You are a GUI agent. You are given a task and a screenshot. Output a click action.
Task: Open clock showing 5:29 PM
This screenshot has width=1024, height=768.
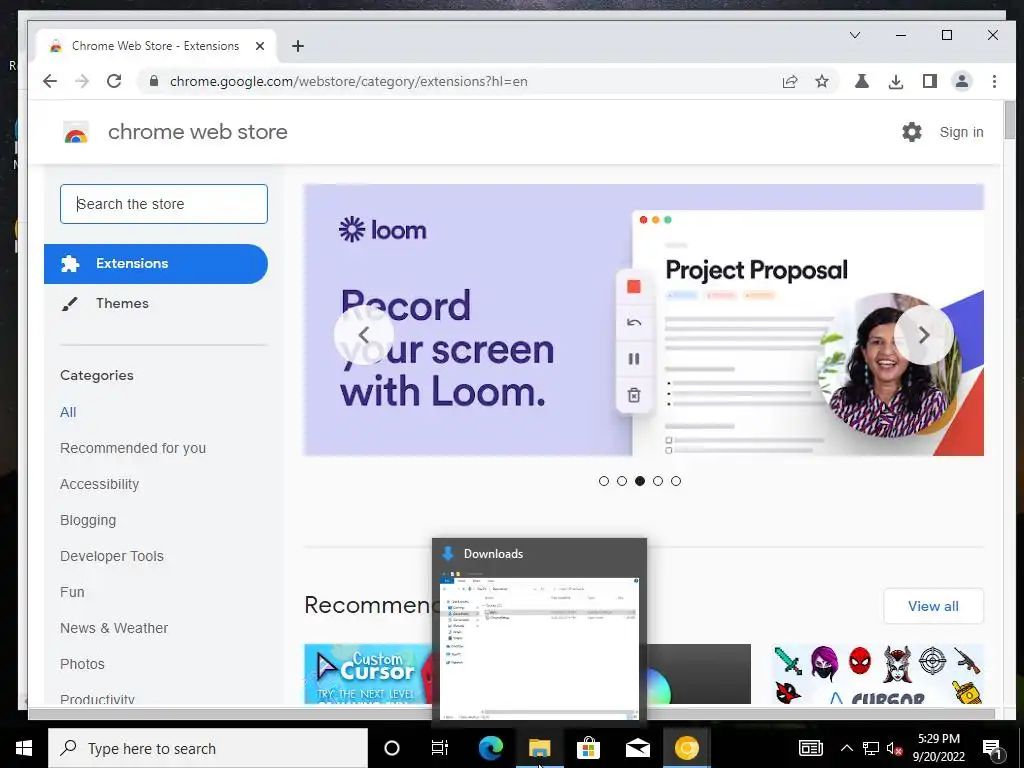click(938, 748)
